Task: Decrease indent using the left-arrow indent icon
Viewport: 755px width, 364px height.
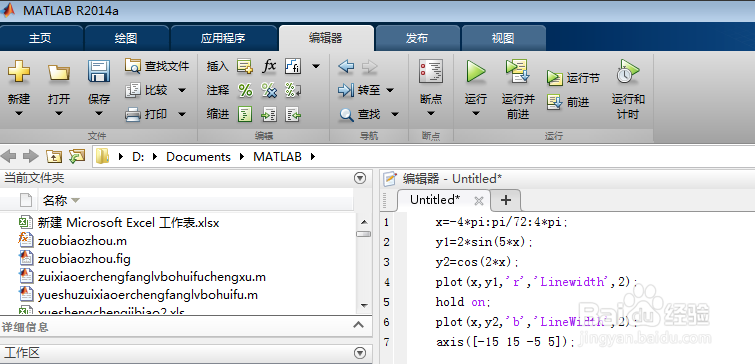Action: pos(293,115)
